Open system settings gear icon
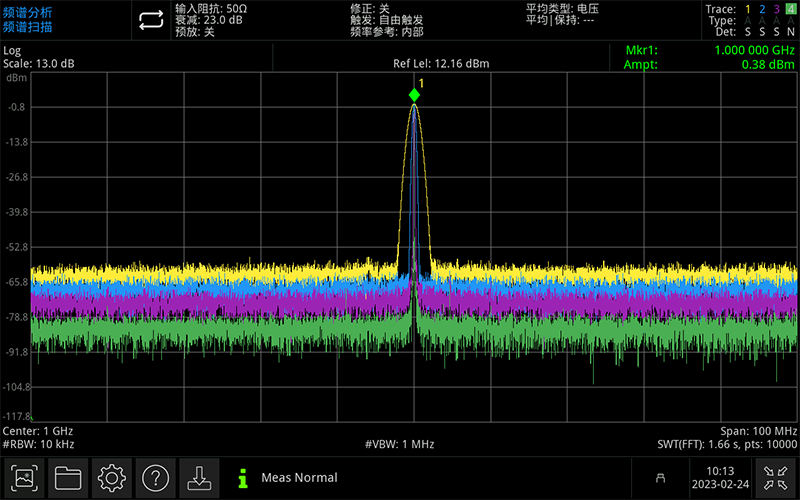800x500 pixels. tap(110, 477)
